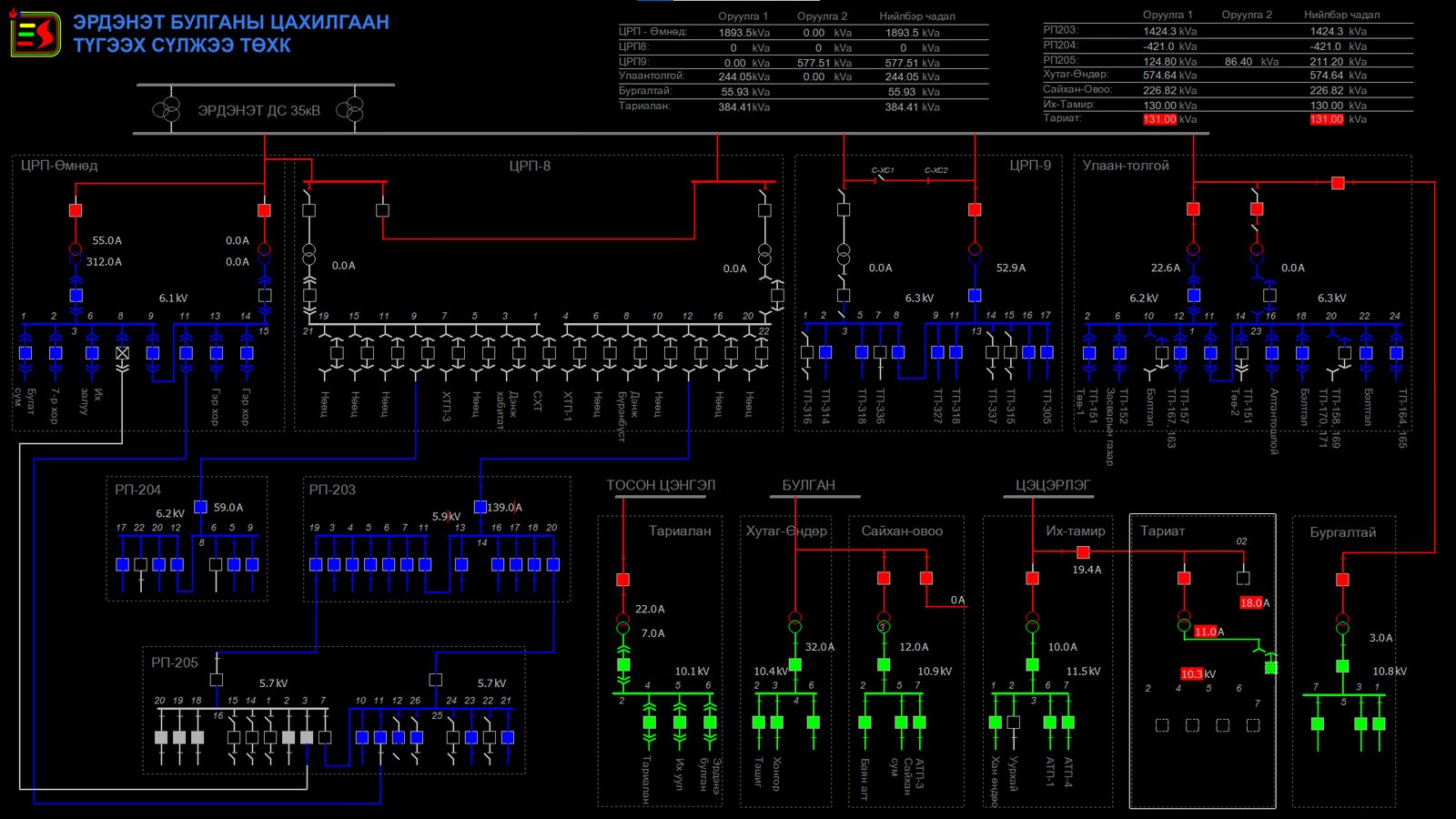Select the РП-205 panel label
Viewport: 1456px width, 819px height.
click(175, 662)
